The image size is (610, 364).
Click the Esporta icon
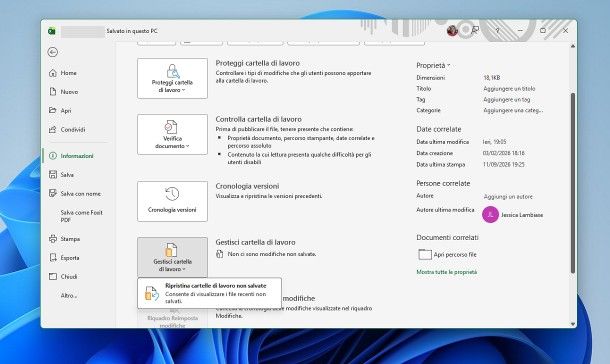(53, 257)
